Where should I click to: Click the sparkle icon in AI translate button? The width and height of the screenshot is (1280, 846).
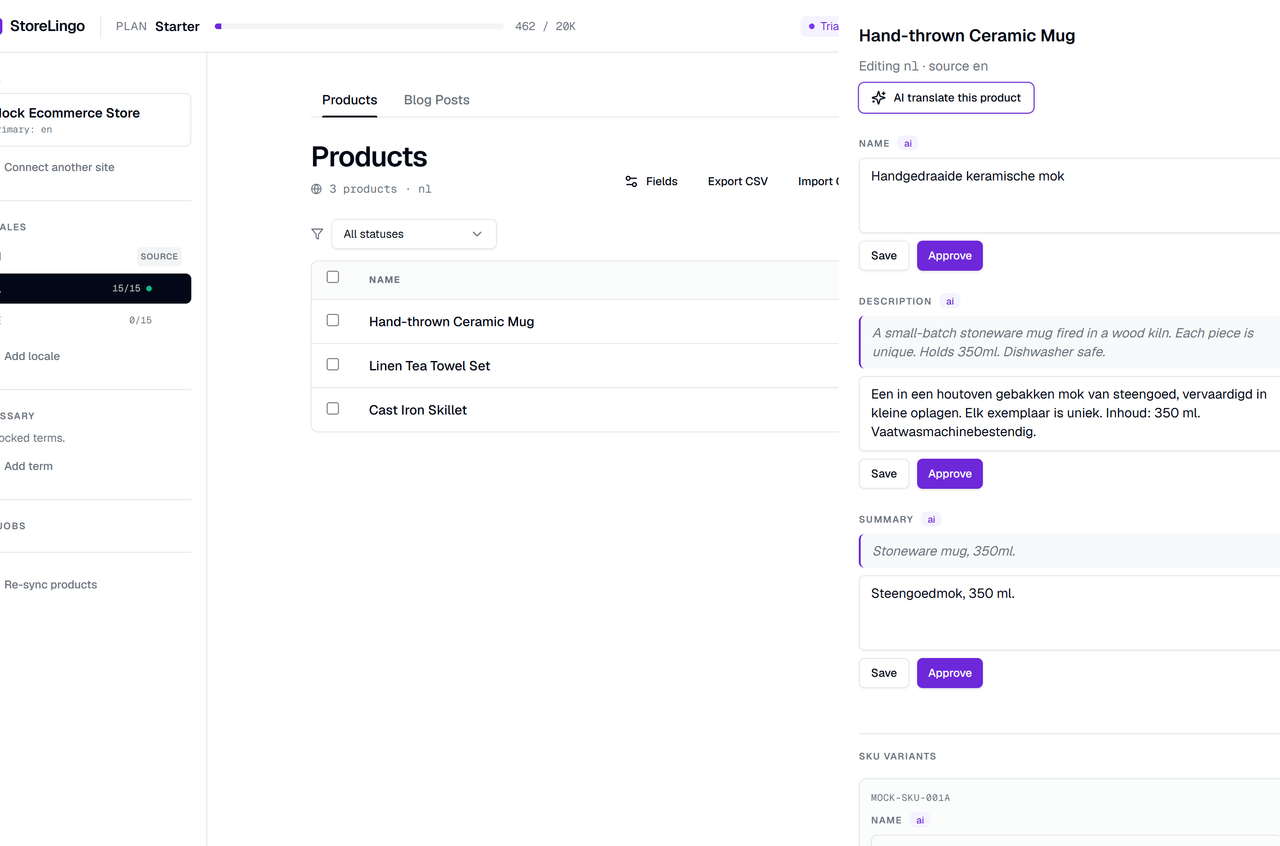click(879, 98)
